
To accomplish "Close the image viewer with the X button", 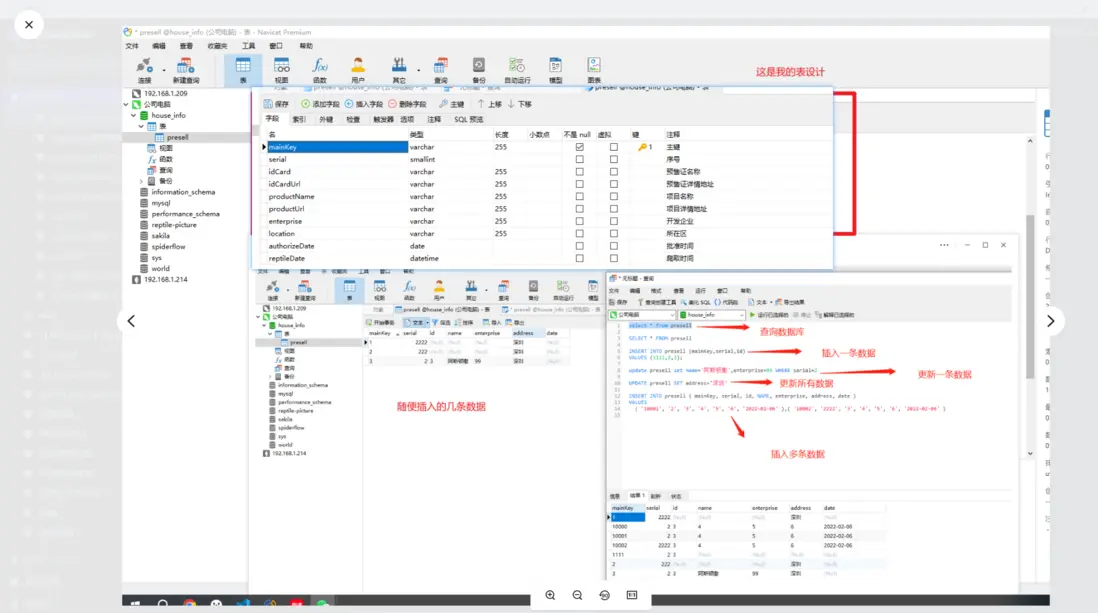I will coord(29,25).
